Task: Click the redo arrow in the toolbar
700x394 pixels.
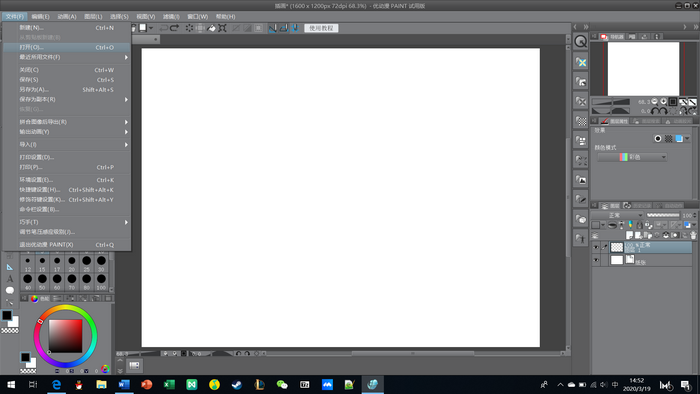Action: (175, 28)
